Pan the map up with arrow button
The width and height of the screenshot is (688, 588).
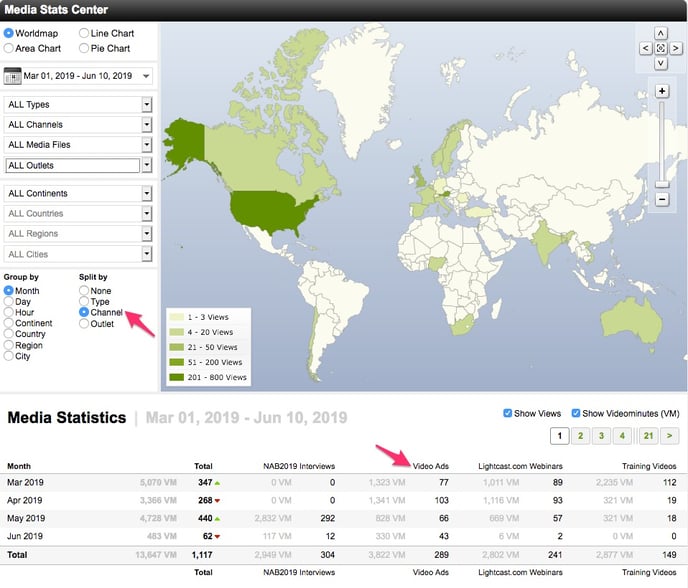659,33
